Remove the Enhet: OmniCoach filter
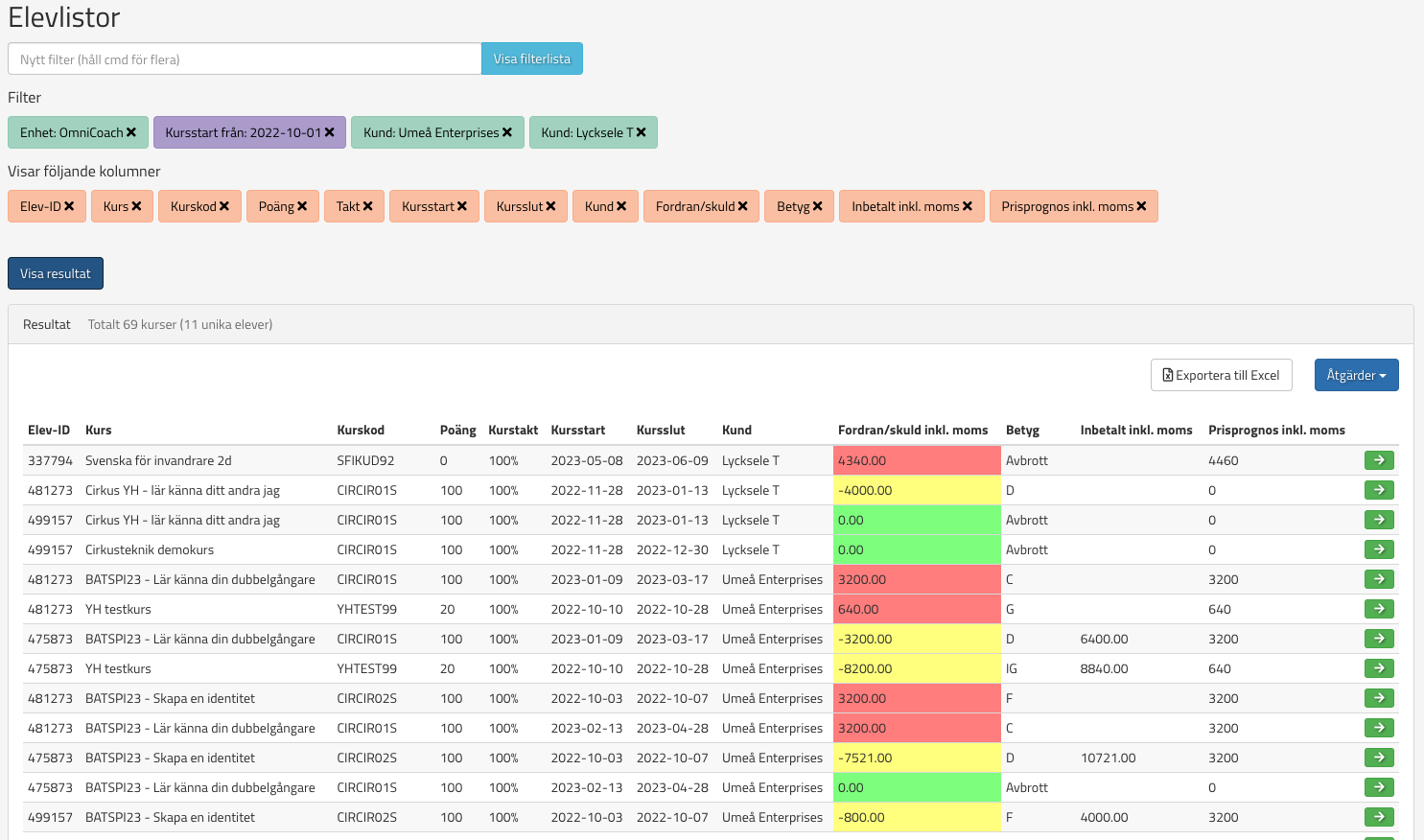 (131, 133)
